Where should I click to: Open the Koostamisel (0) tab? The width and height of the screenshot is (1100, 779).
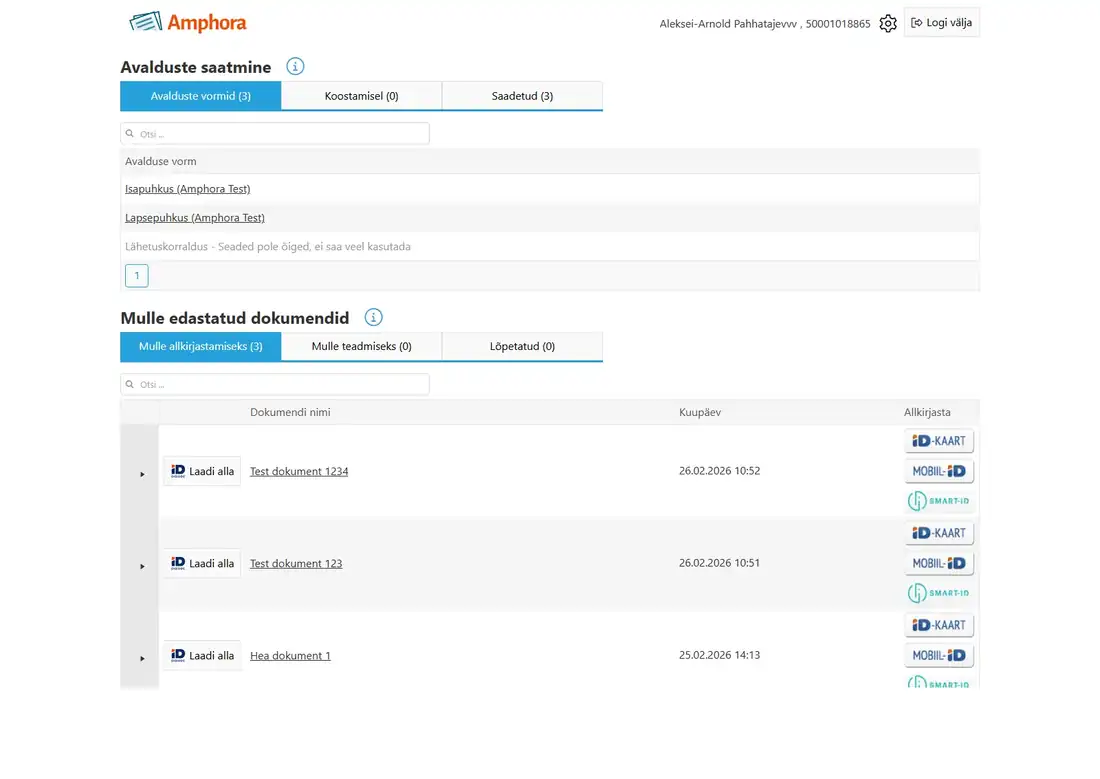[x=361, y=95]
